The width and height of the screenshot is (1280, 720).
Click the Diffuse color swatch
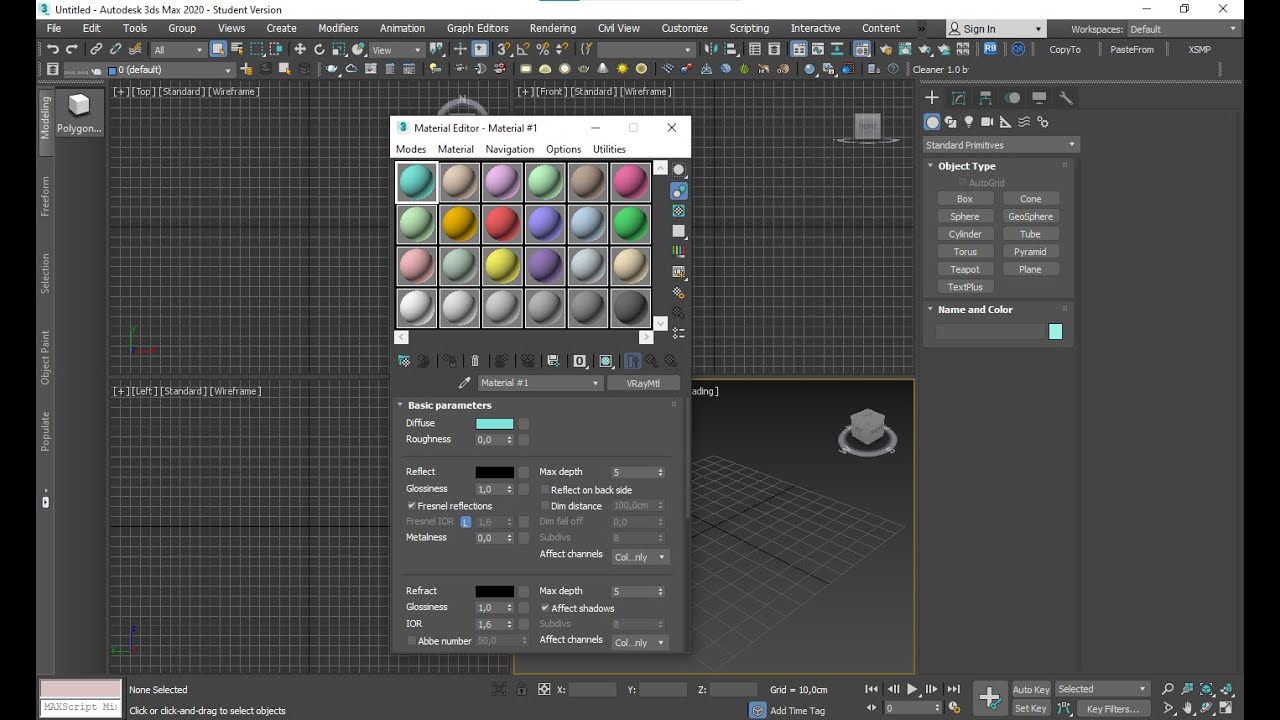(x=494, y=424)
